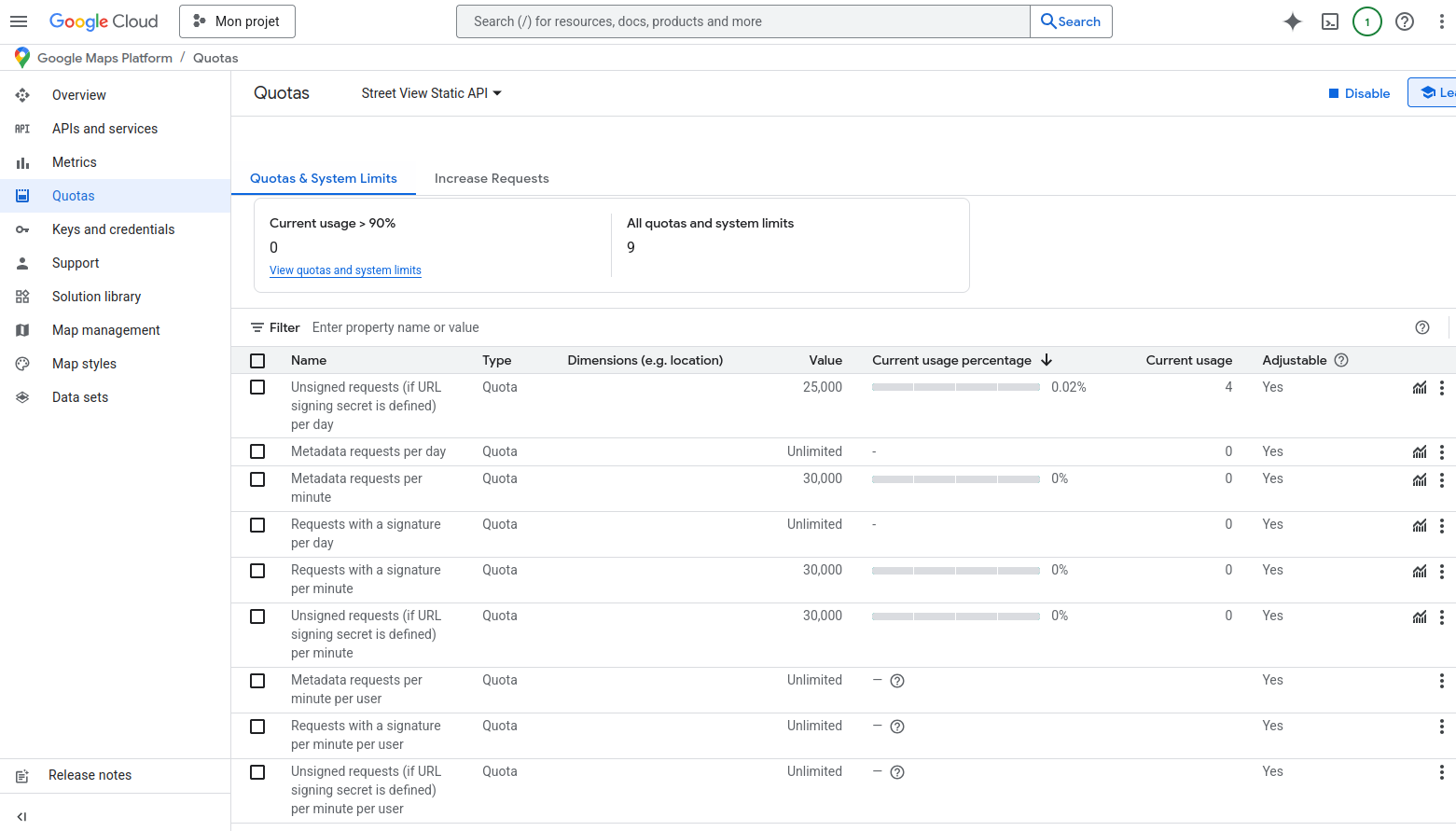Check the select-all header checkbox
Image resolution: width=1456 pixels, height=831 pixels.
pyautogui.click(x=257, y=361)
